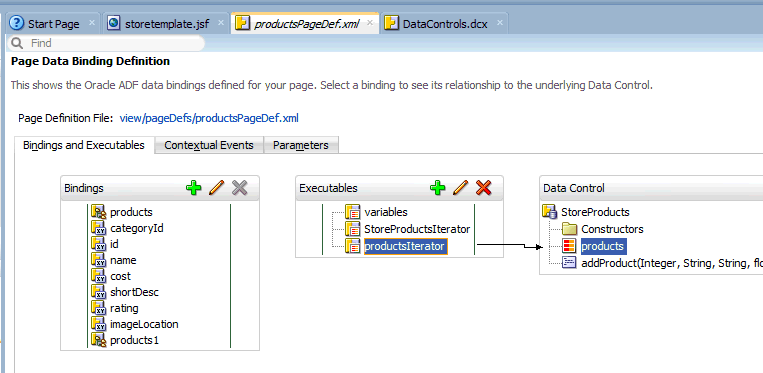Click the products collection icon in Data Control
763x373 pixels.
[569, 246]
